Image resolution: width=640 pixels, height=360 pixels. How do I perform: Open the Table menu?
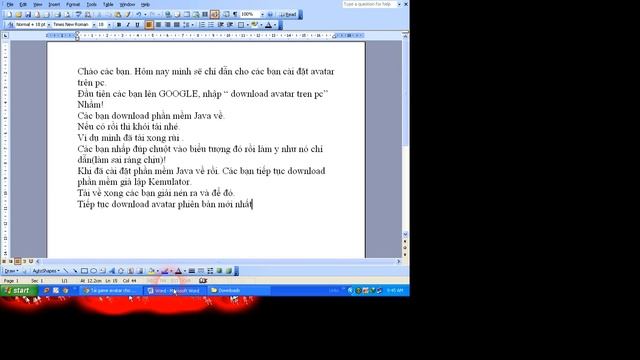(108, 4)
